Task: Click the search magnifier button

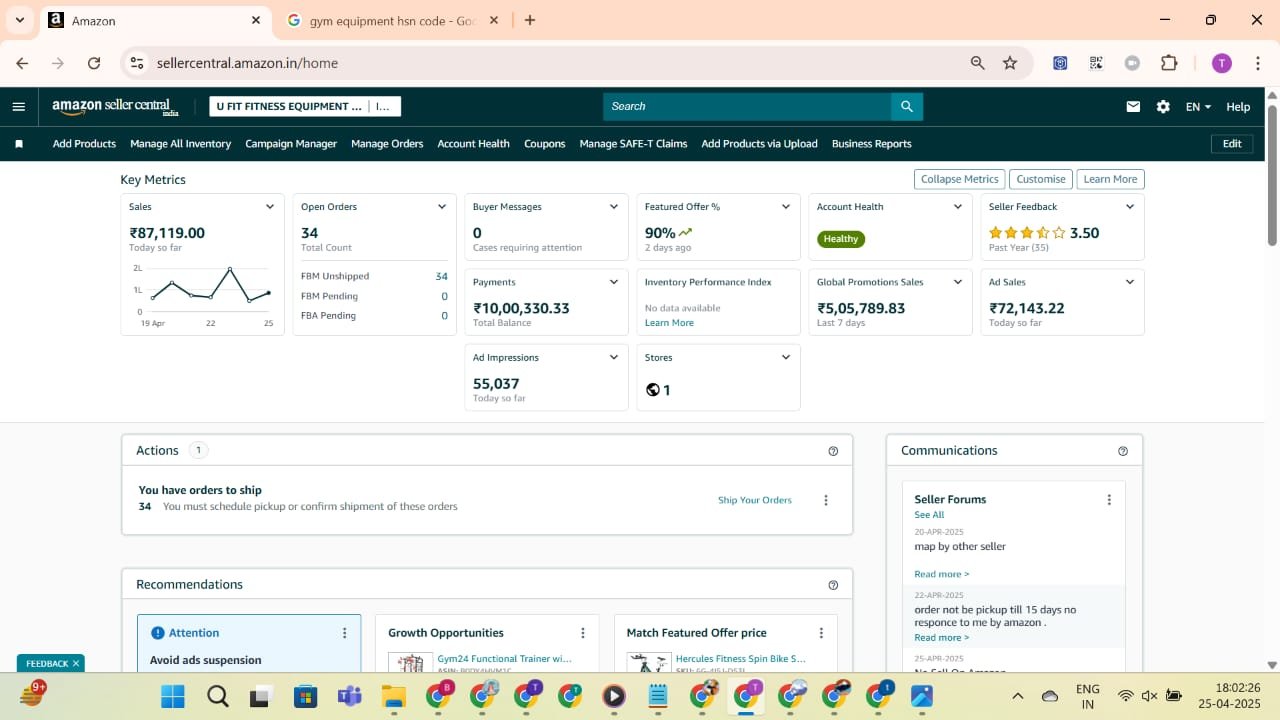Action: pyautogui.click(x=906, y=106)
